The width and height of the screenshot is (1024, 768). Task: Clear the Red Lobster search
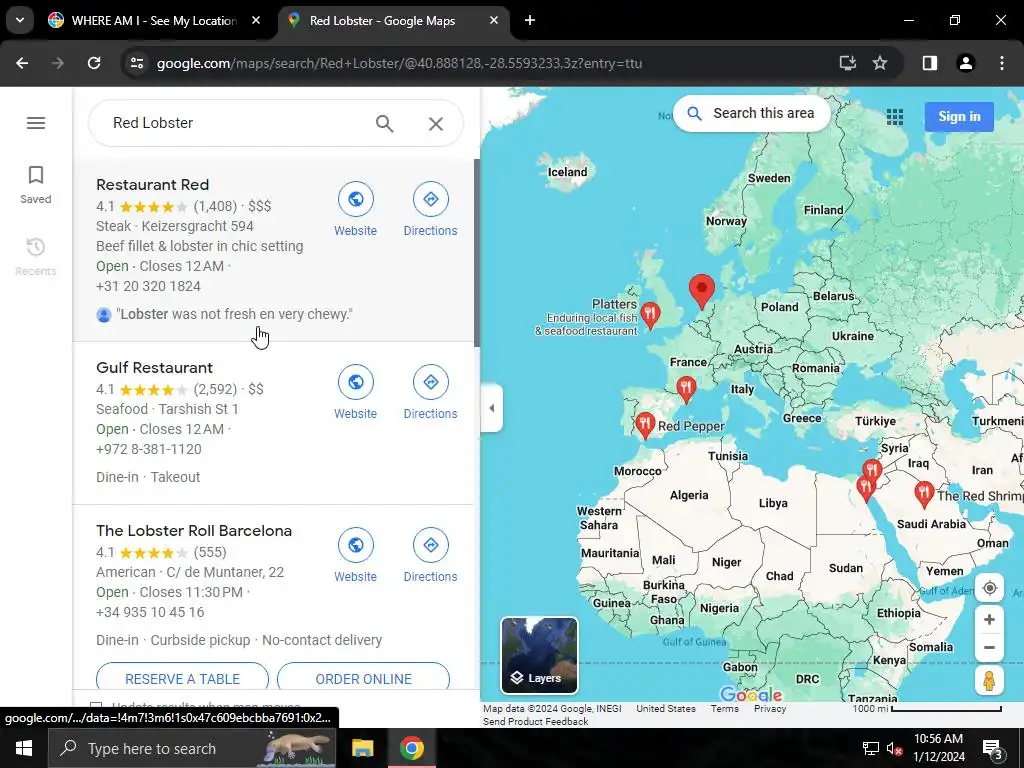(436, 123)
